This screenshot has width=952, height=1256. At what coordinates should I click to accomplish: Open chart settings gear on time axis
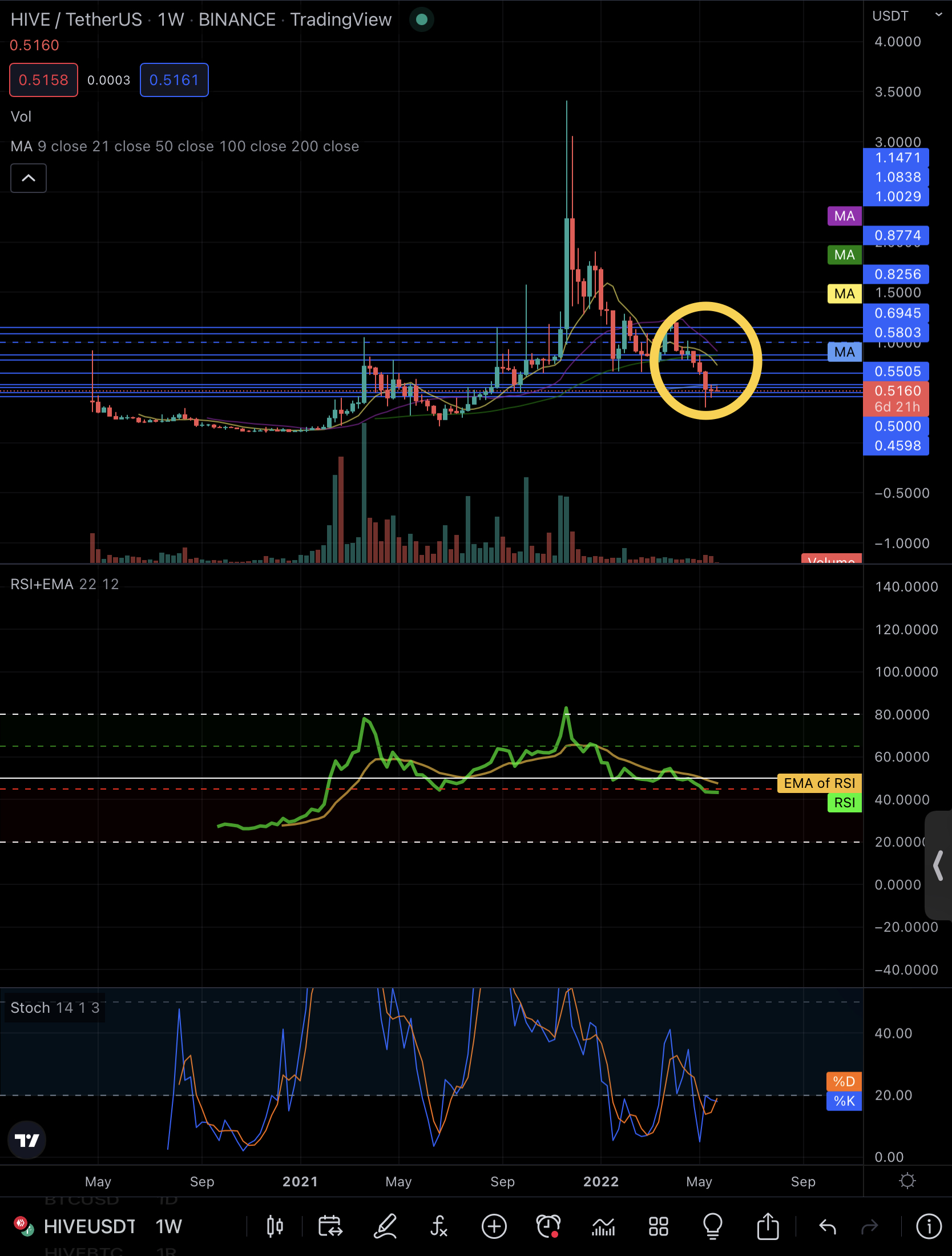907,1181
